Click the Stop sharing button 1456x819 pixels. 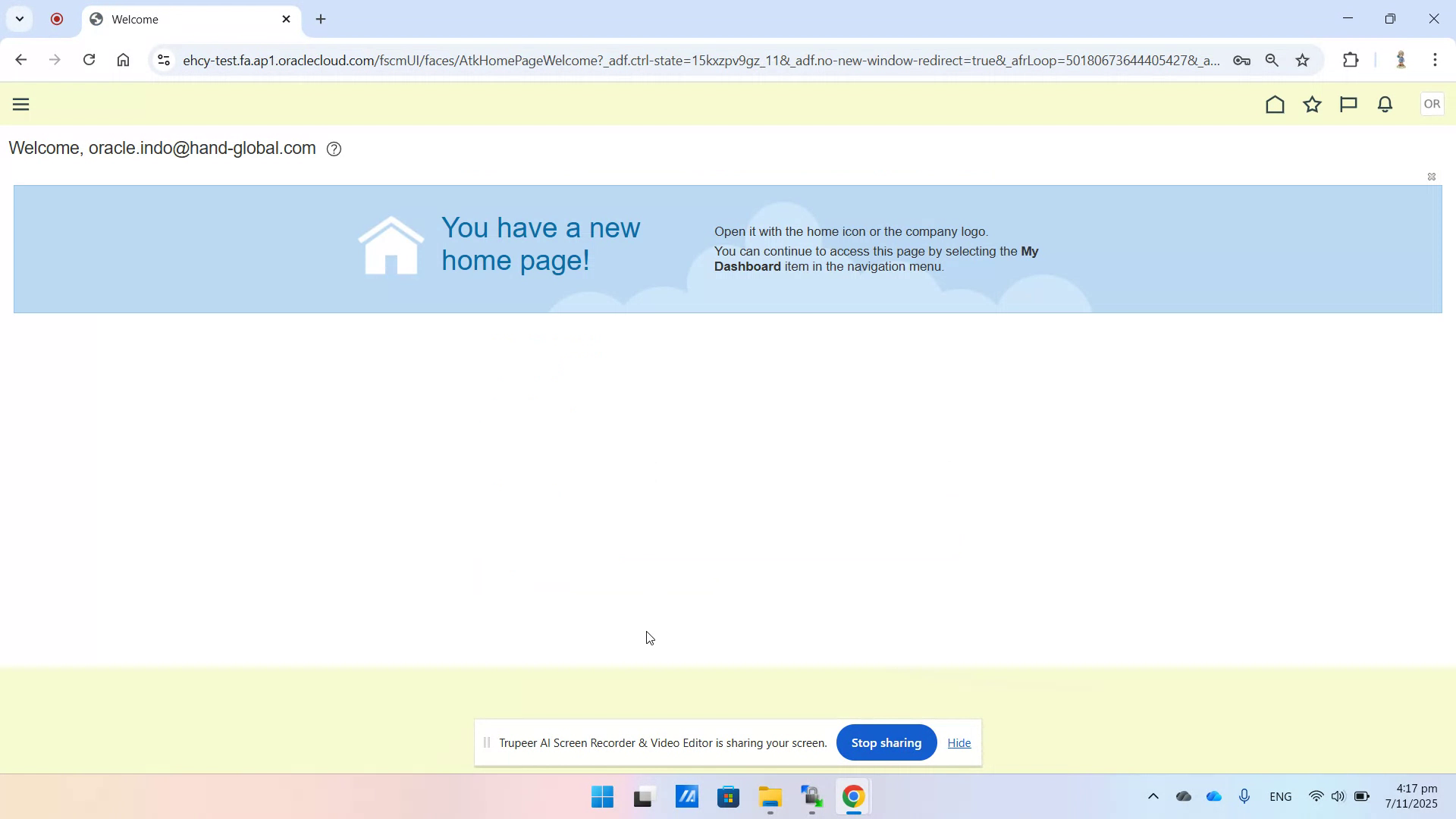pyautogui.click(x=886, y=743)
